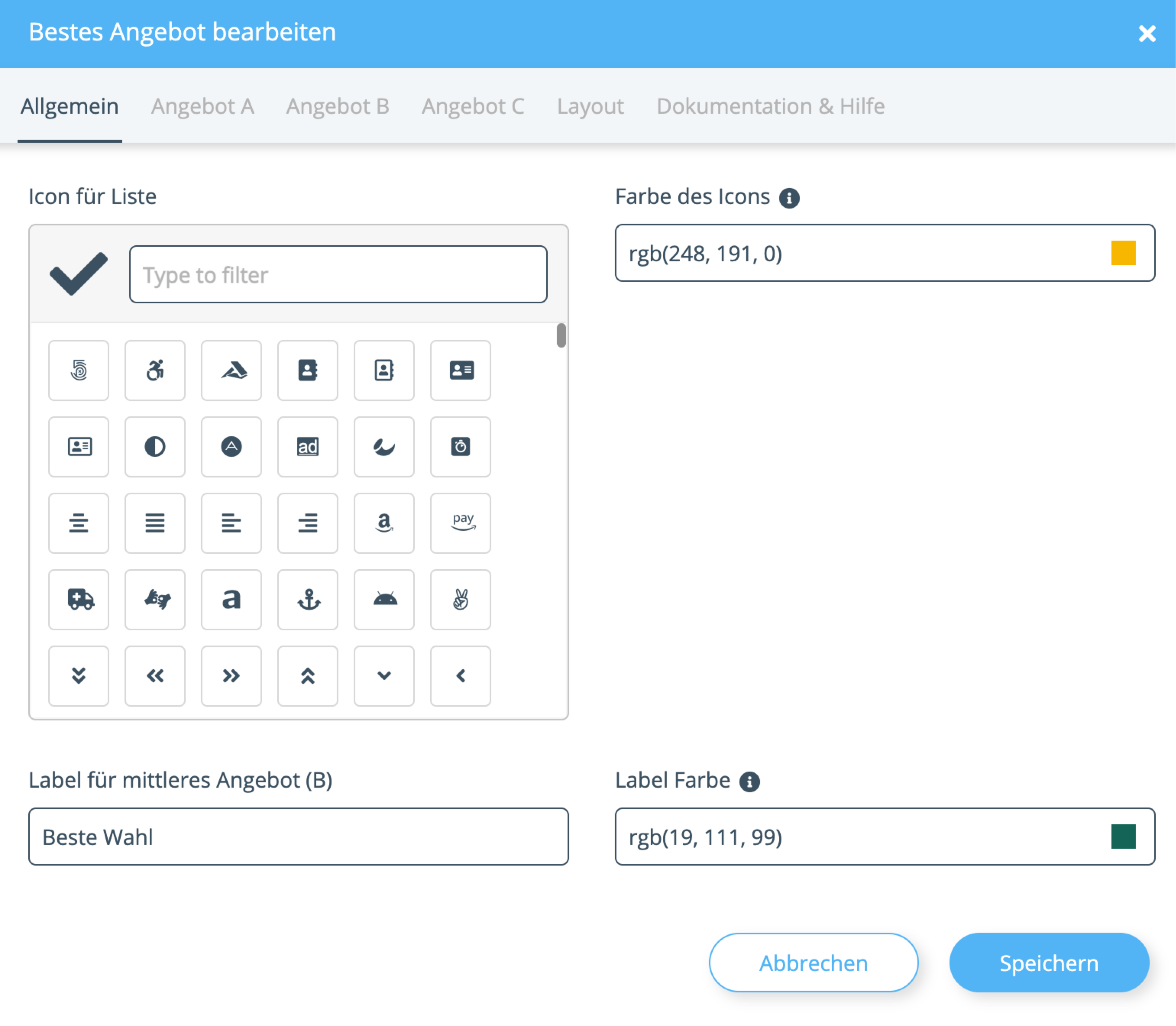Click the Type to filter field
Image resolution: width=1176 pixels, height=1026 pixels.
pos(338,275)
